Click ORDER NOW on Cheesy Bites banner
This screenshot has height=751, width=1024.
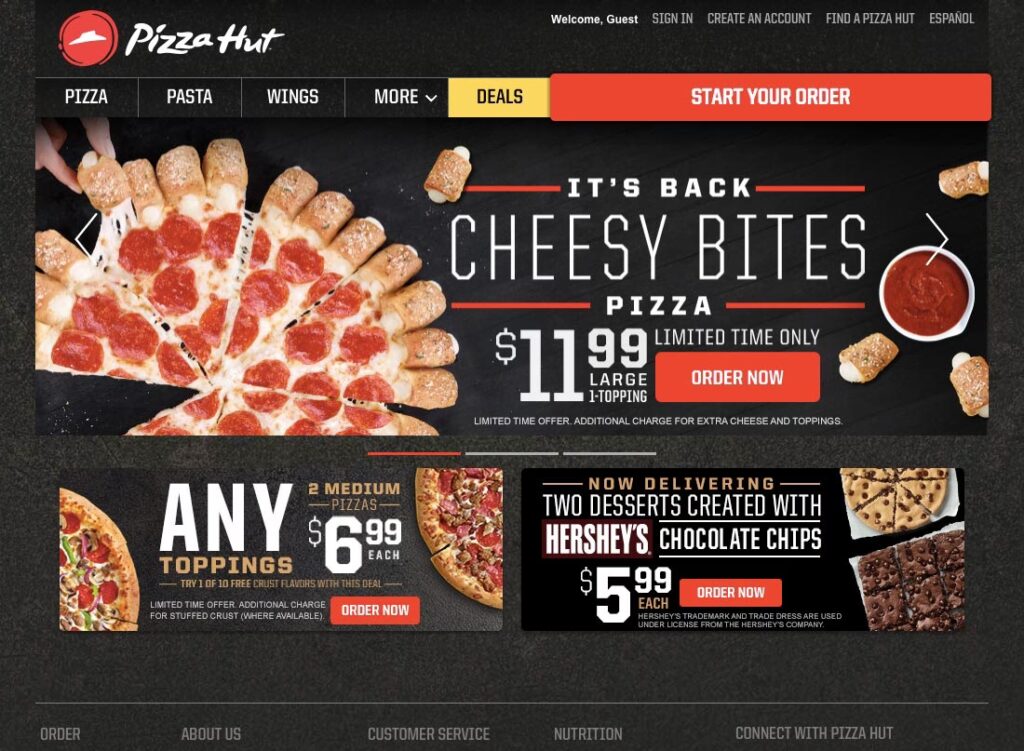pos(737,377)
